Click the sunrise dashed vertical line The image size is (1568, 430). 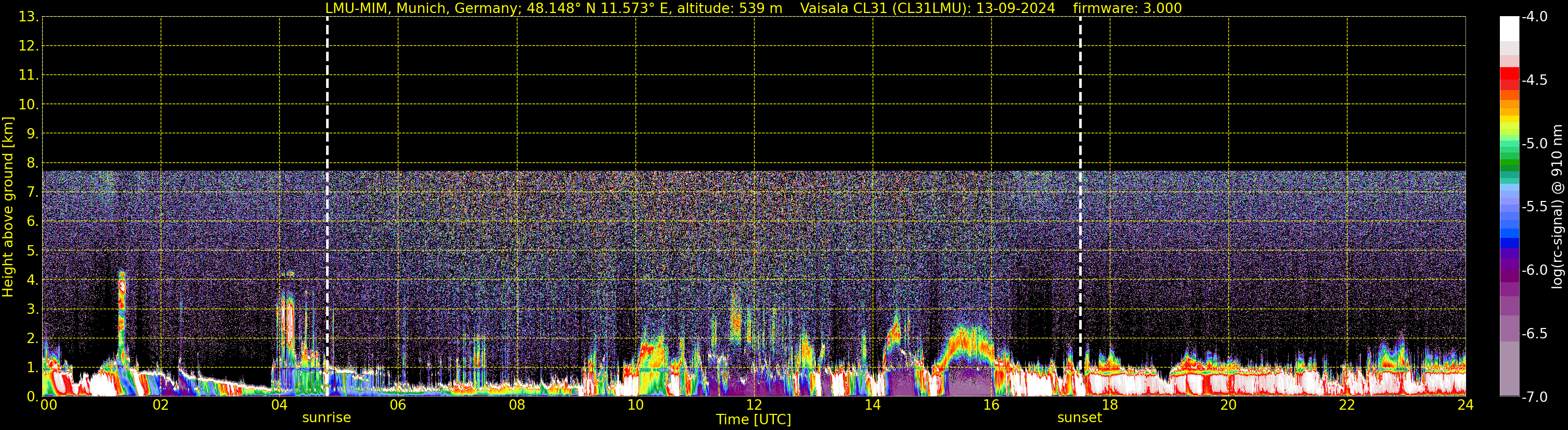coord(328,183)
